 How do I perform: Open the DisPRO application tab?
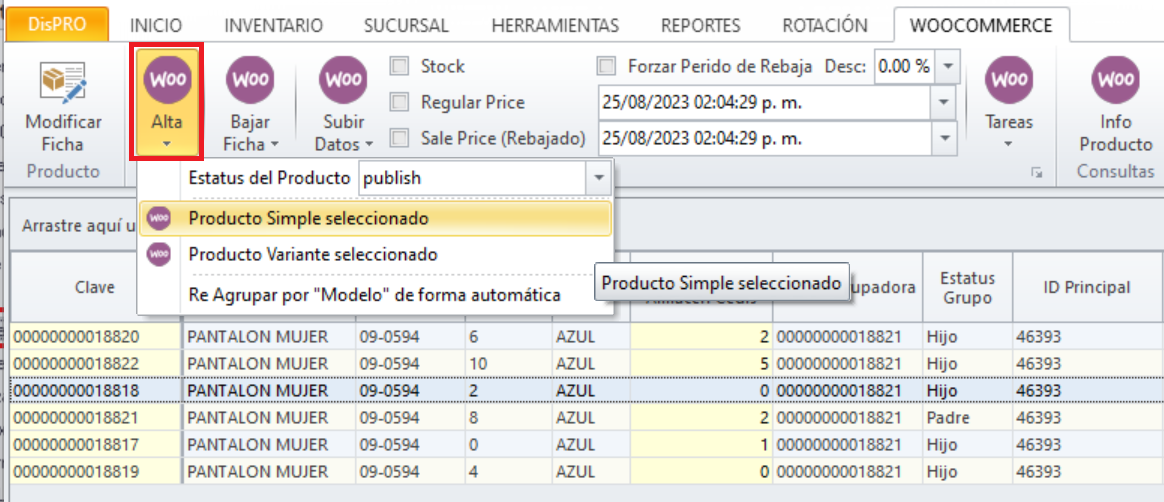click(58, 25)
